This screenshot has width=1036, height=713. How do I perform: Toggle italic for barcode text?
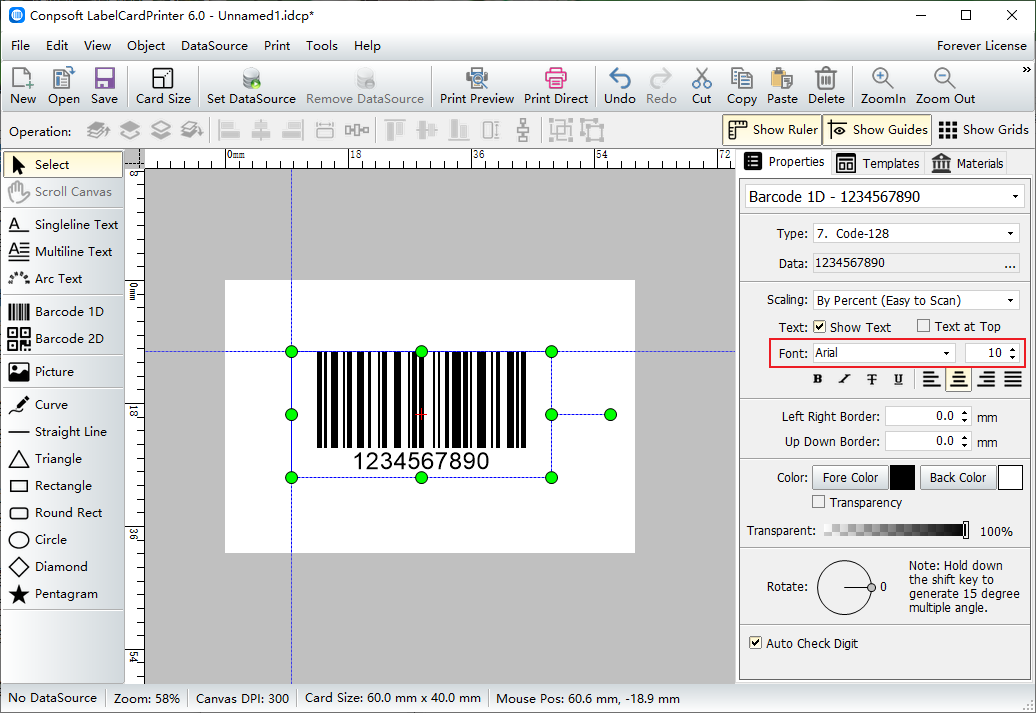click(844, 379)
